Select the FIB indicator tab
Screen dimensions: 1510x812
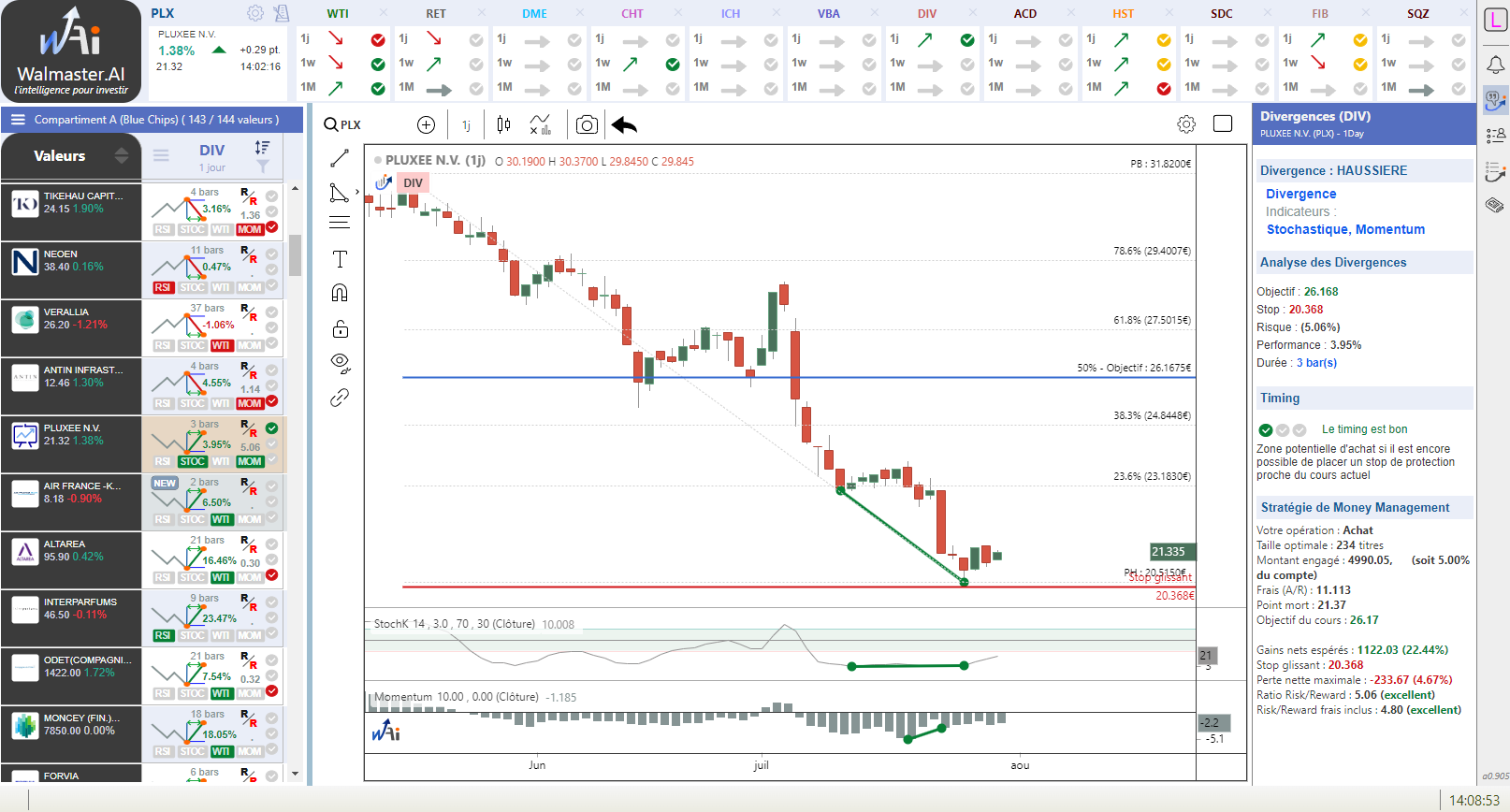click(x=1319, y=14)
